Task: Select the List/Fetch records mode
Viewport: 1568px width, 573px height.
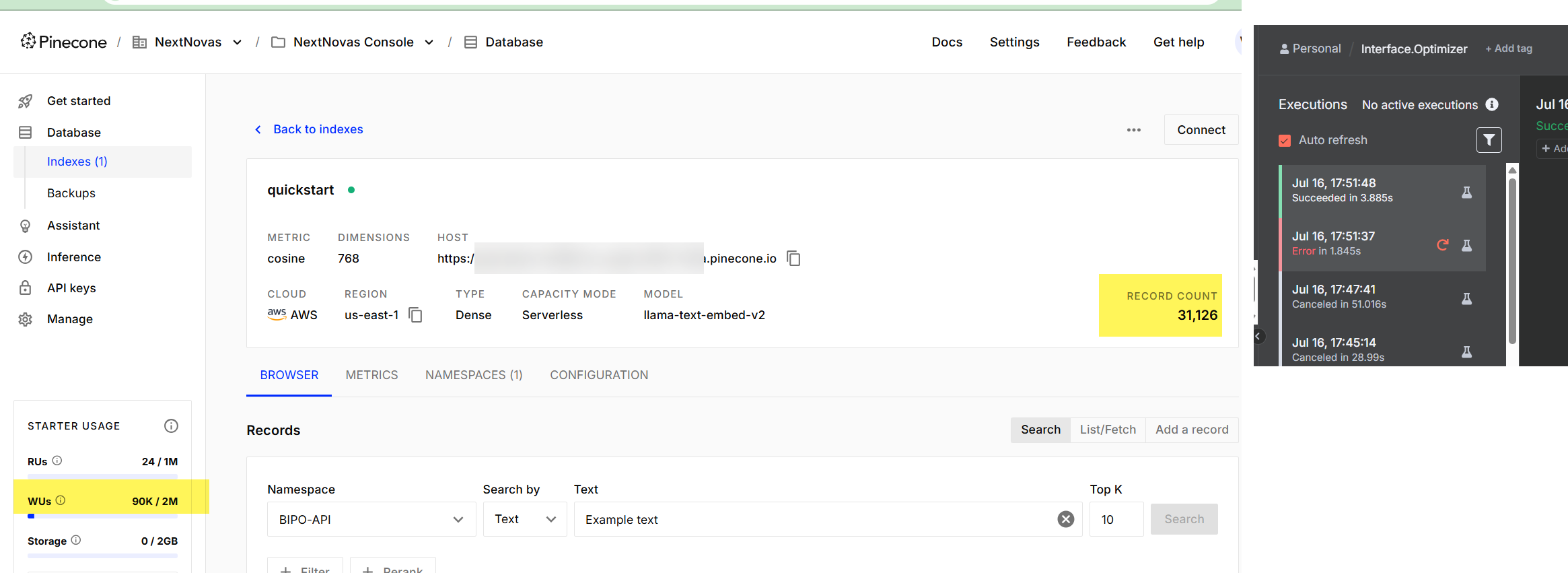Action: pyautogui.click(x=1108, y=430)
